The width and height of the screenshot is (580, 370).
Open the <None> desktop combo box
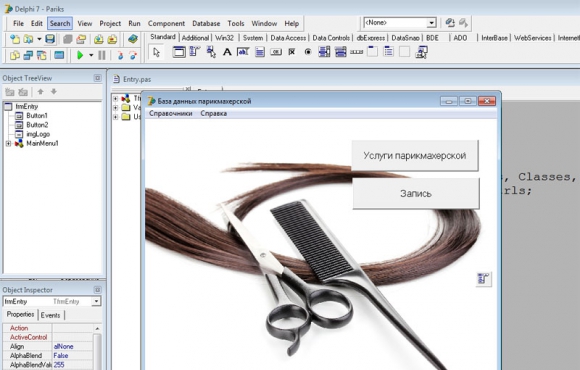pyautogui.click(x=399, y=23)
